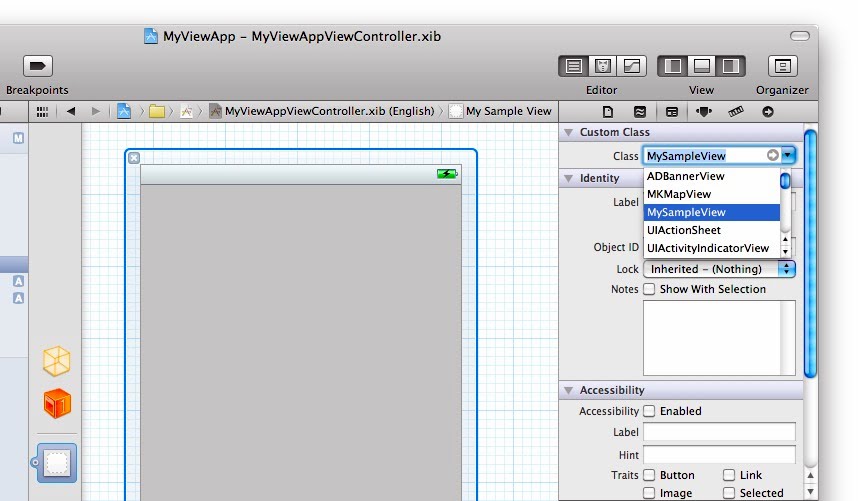858x501 pixels.
Task: Switch to the Assistant editor
Action: (603, 66)
